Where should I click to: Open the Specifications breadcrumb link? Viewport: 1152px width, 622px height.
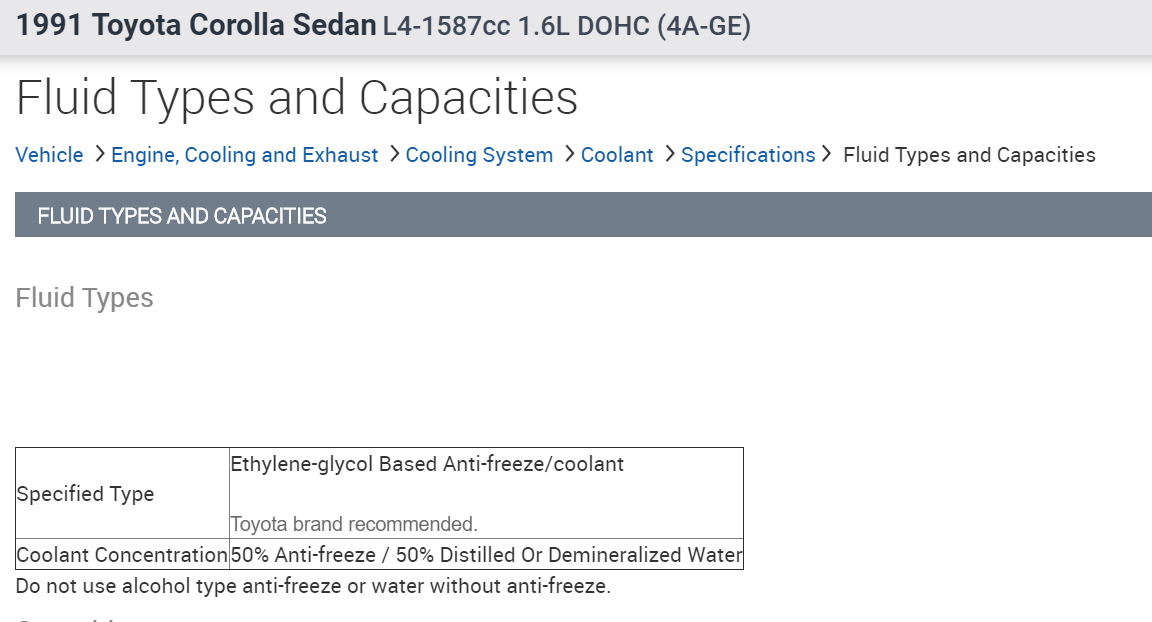[x=748, y=155]
